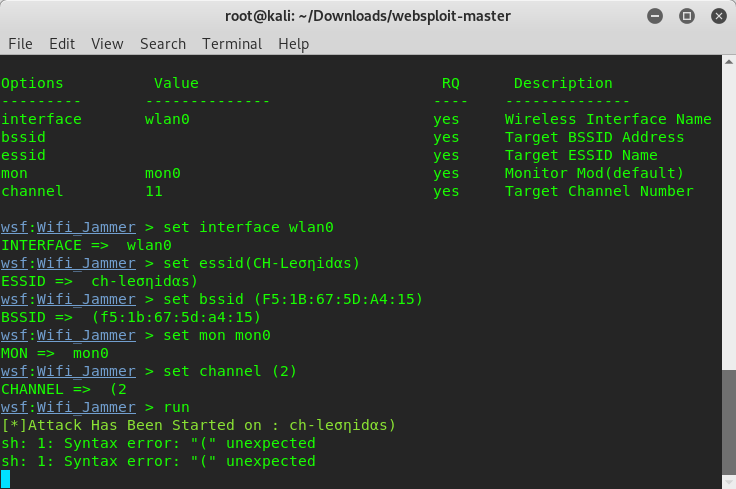Close the terminal window
The width and height of the screenshot is (736, 489).
(x=719, y=16)
